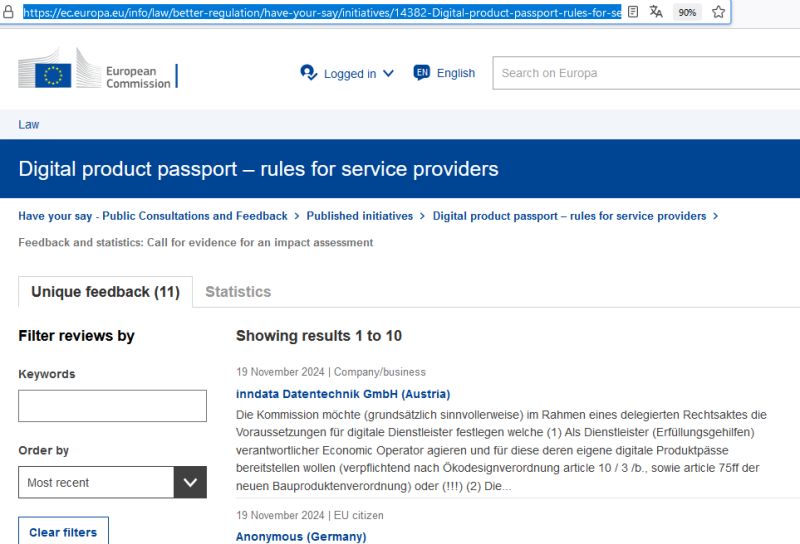The width and height of the screenshot is (800, 544).
Task: Click the European Commission logo
Action: click(98, 69)
